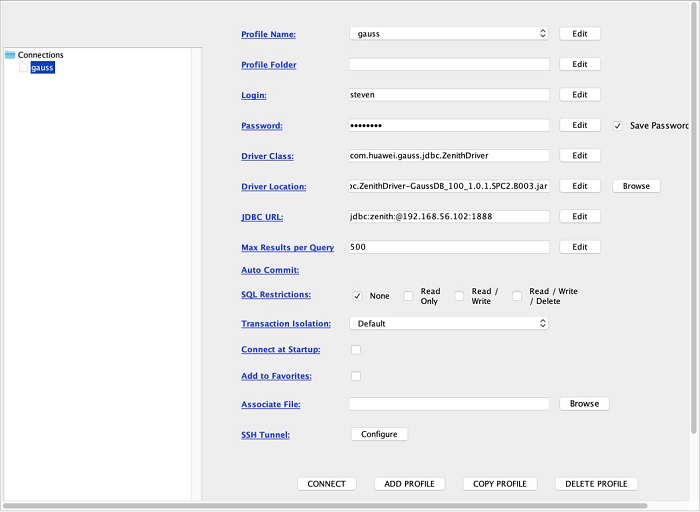Click the ADD PROFILE button

pos(409,484)
